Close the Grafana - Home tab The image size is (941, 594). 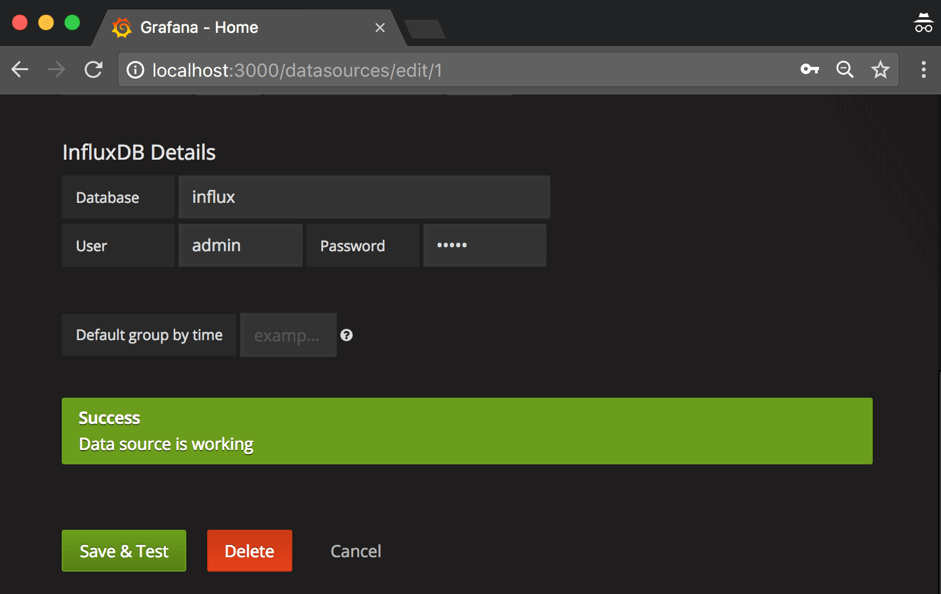point(380,28)
